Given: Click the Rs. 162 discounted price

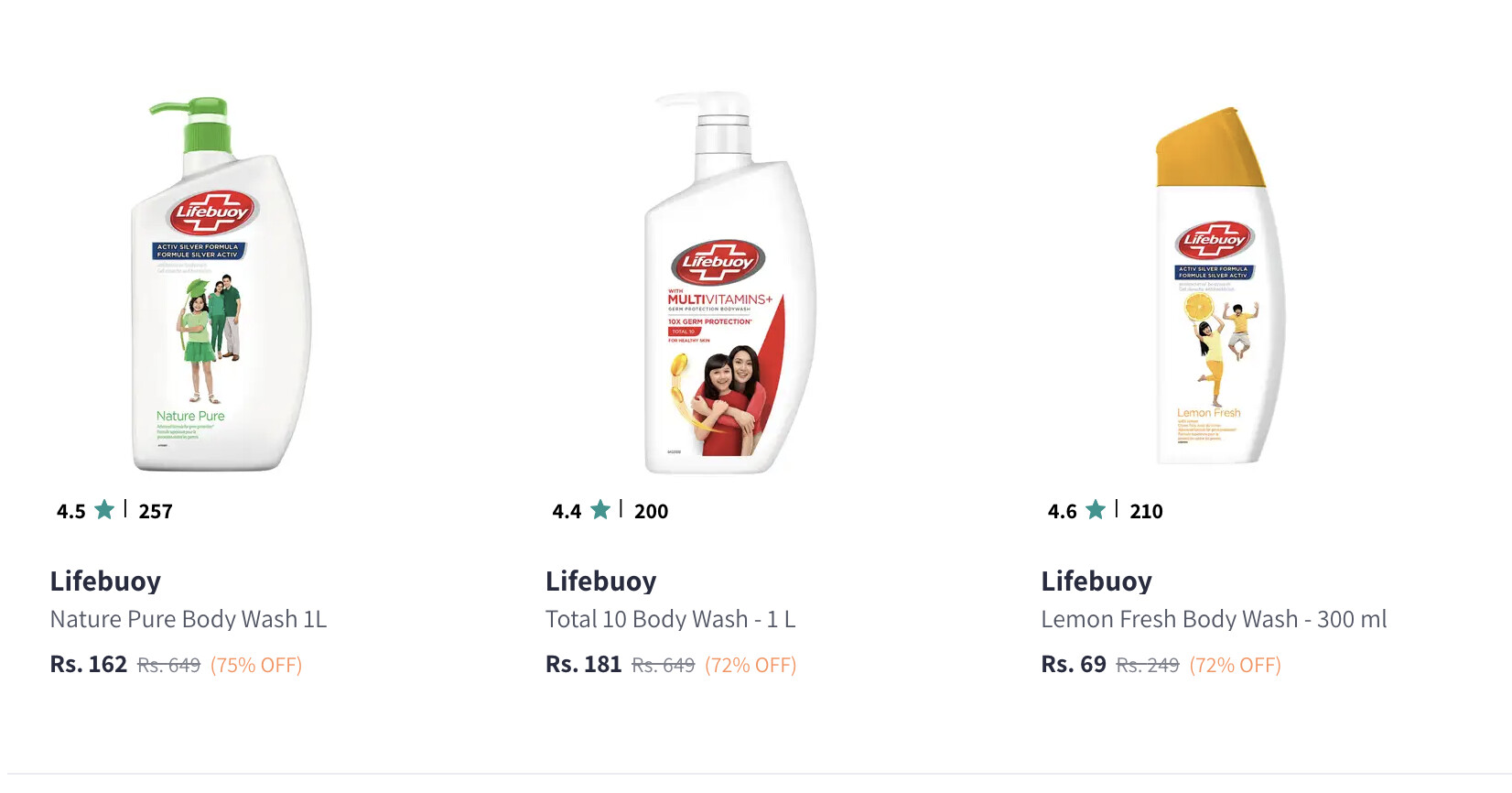Looking at the screenshot, I should click(x=88, y=664).
